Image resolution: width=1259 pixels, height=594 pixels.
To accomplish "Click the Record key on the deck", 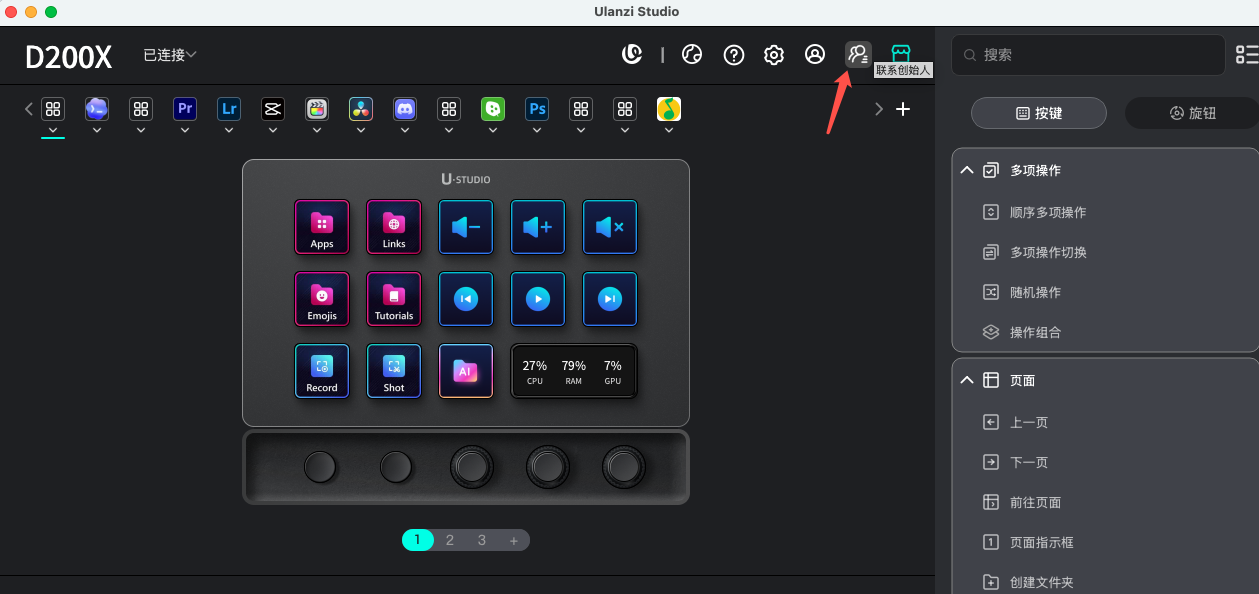I will pyautogui.click(x=322, y=371).
